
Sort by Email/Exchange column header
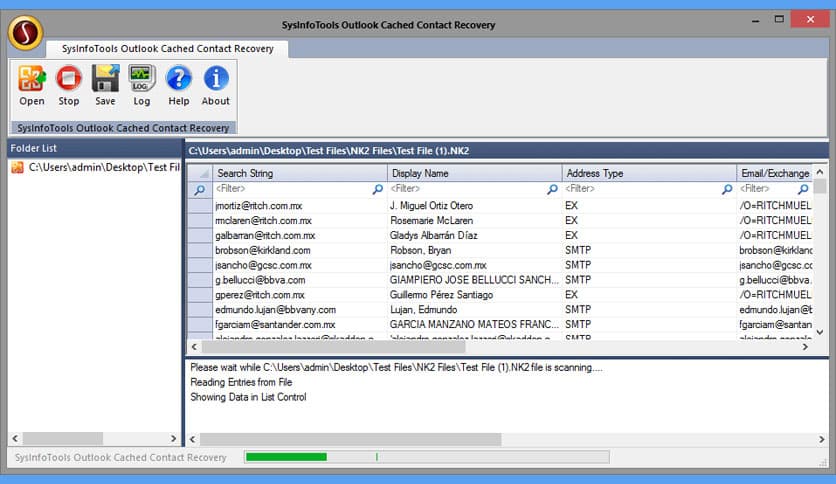(x=775, y=173)
